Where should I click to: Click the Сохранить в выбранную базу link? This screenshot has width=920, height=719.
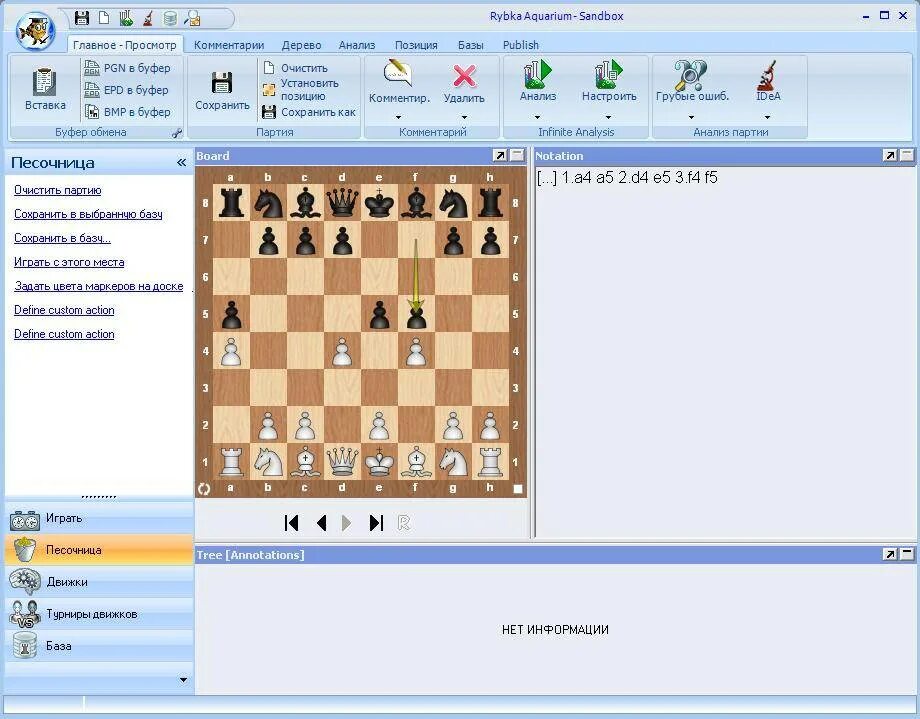tap(88, 214)
